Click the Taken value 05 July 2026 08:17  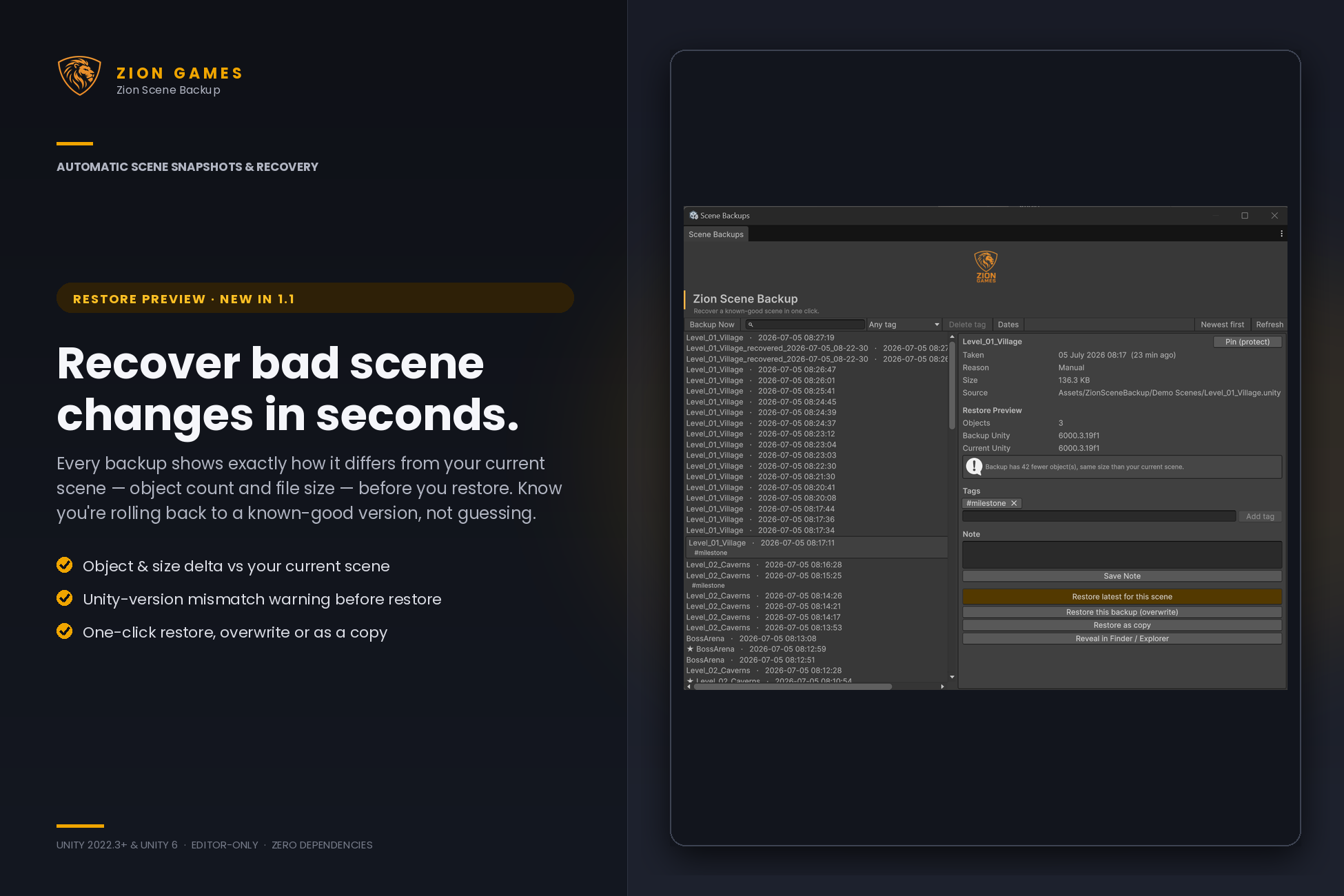pyautogui.click(x=1117, y=356)
